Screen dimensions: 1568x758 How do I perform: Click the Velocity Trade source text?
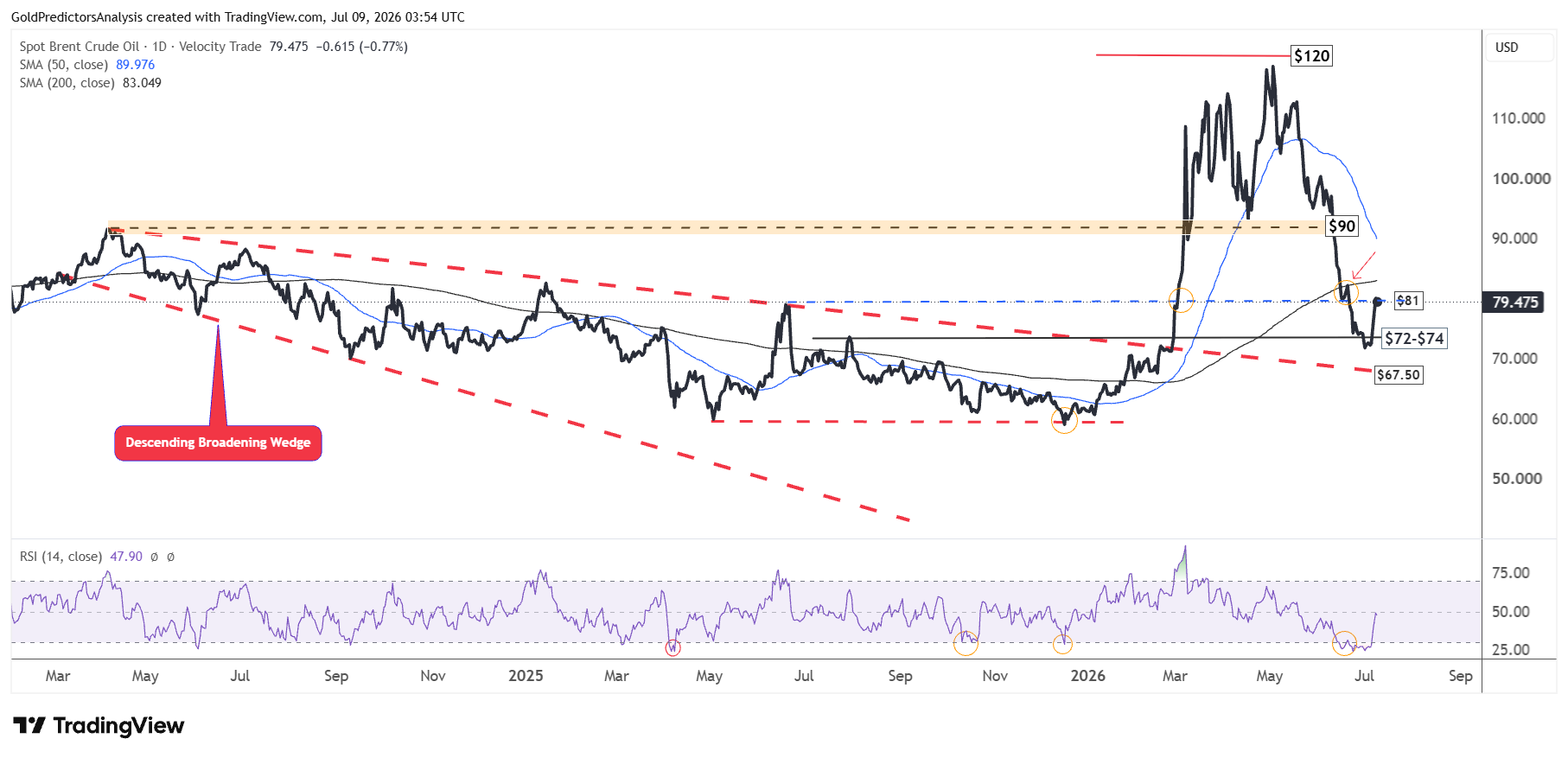tap(220, 47)
